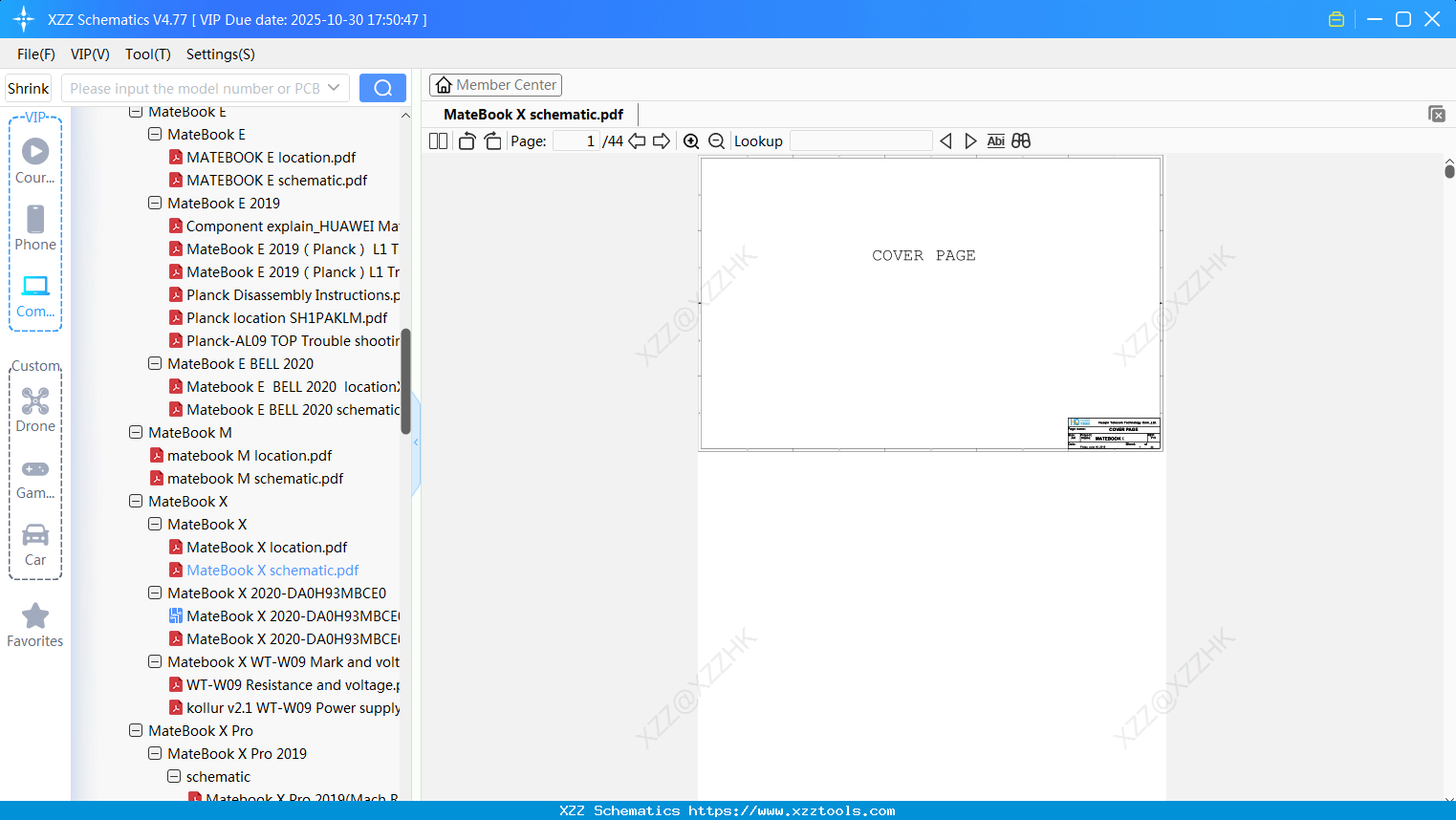Focus the Lookup search field

point(860,141)
